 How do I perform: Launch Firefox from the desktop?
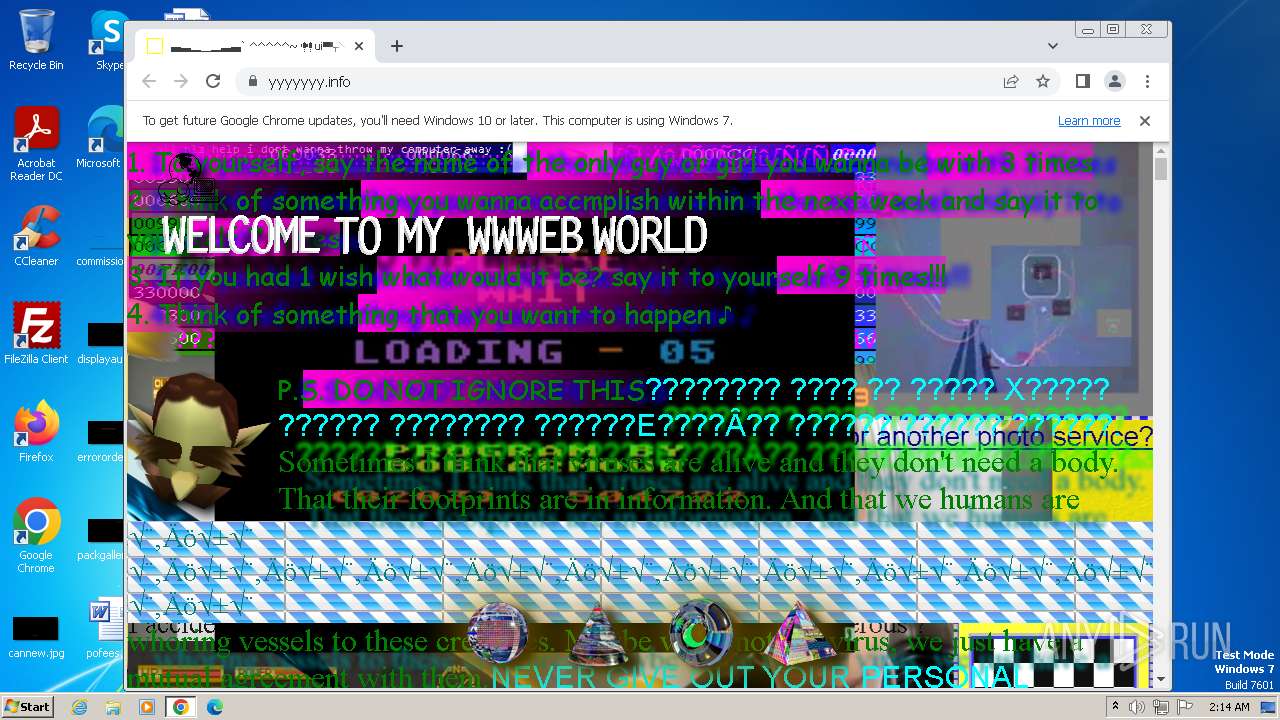pos(36,432)
